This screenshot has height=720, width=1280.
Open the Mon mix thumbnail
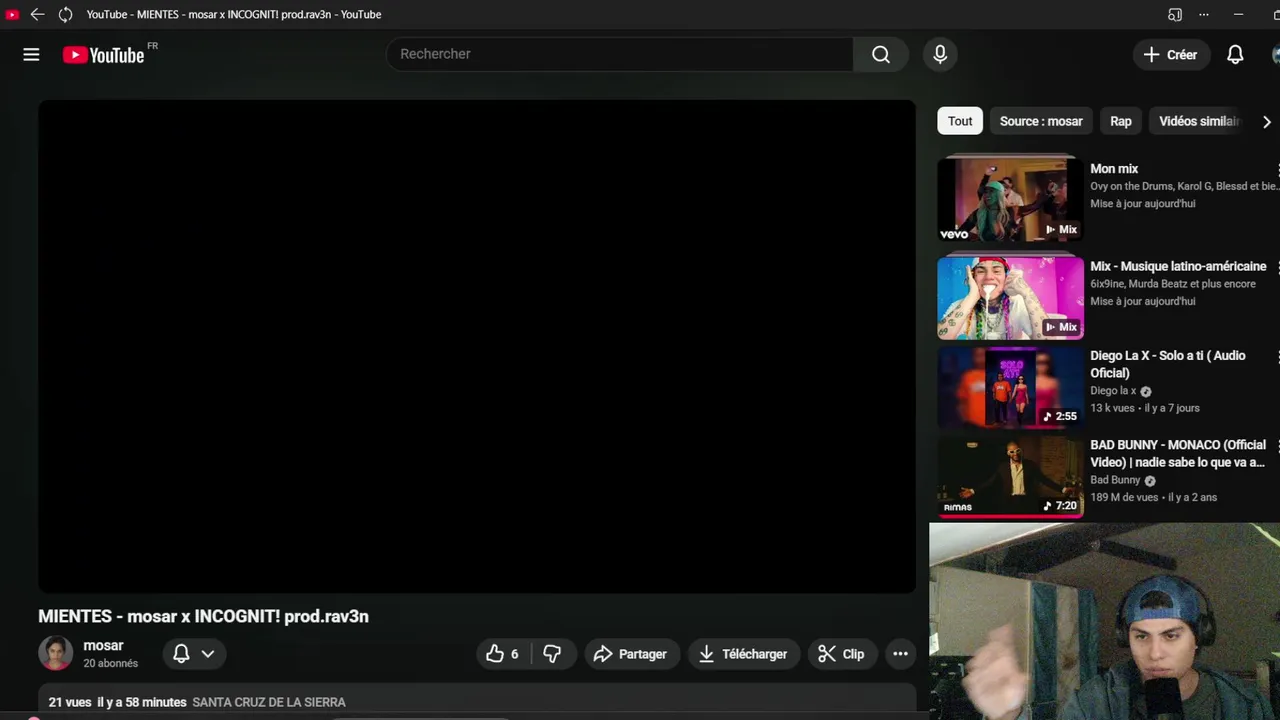1010,199
